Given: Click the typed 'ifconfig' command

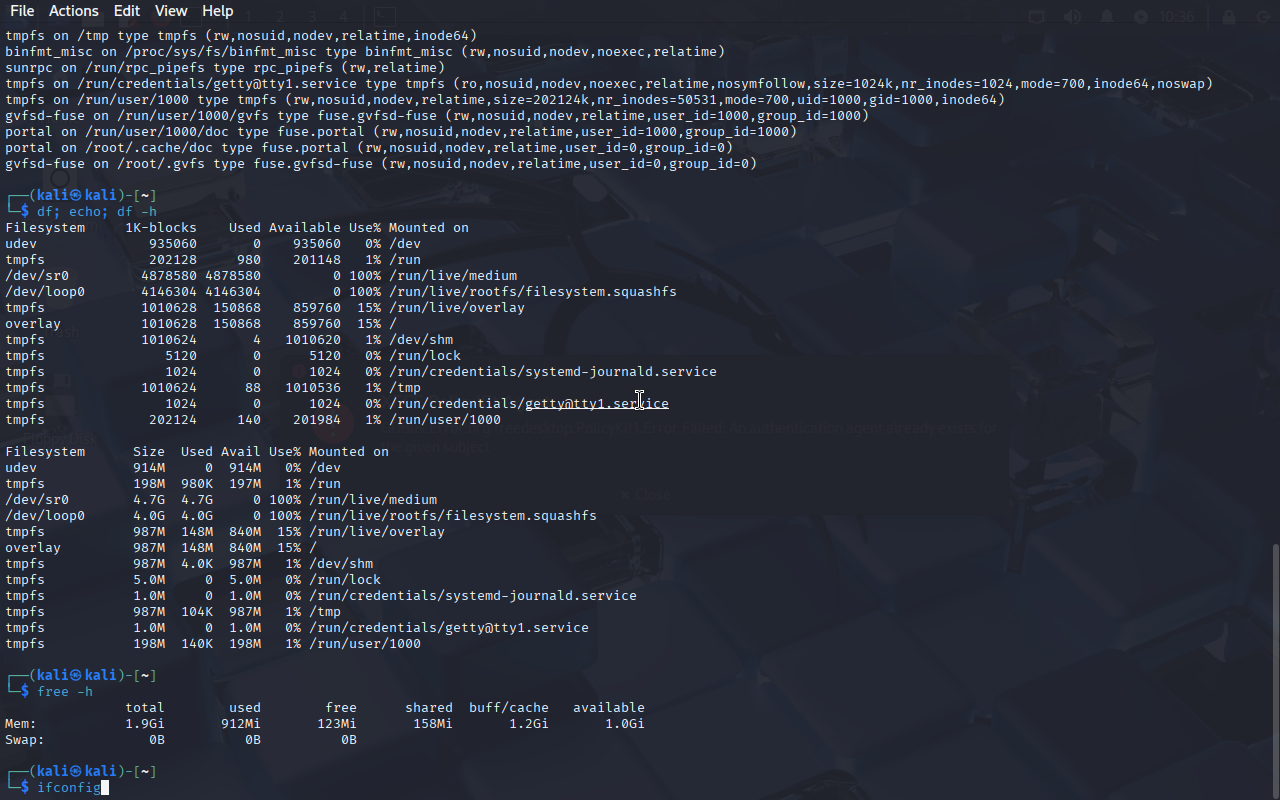Looking at the screenshot, I should pos(69,788).
